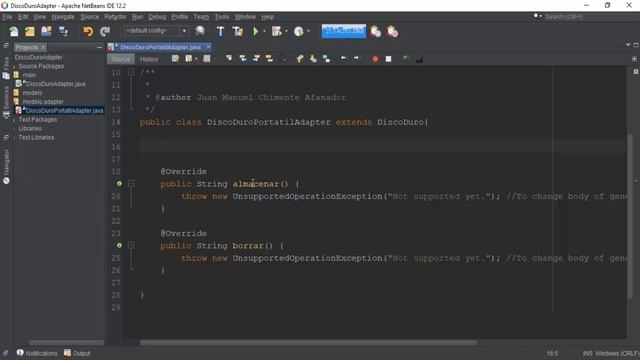Click the editor horizontal scrollbar
The image size is (640, 360).
(309, 342)
